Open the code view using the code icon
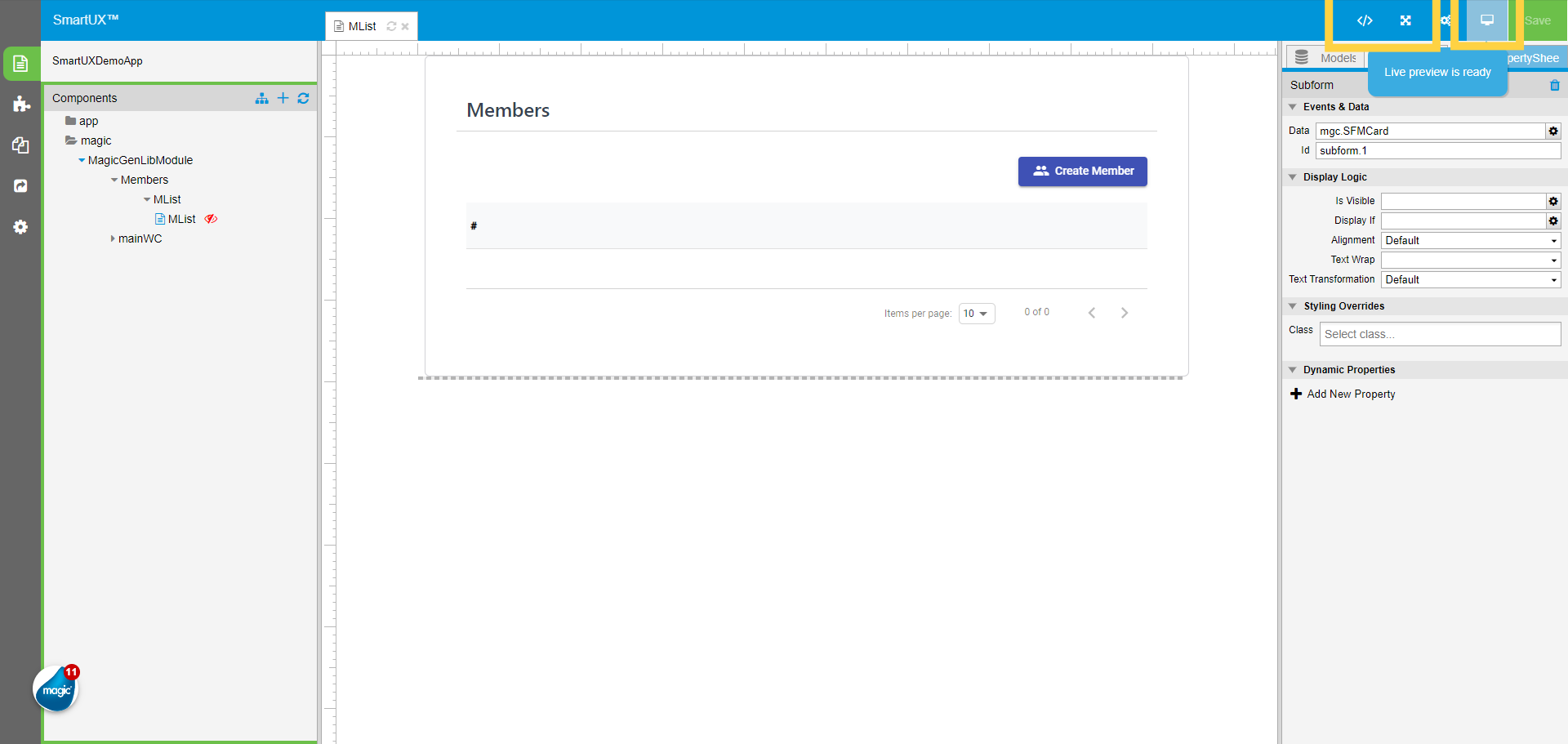Viewport: 1568px width, 744px height. [x=1365, y=20]
